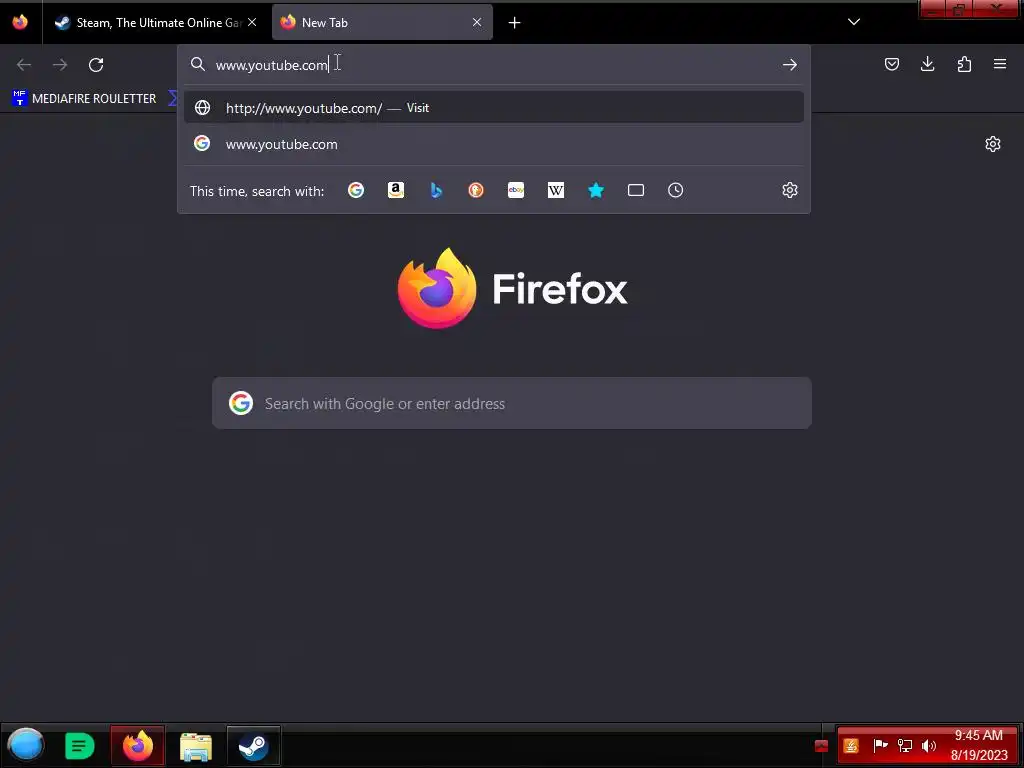
Task: Go forward one page
Action: [x=60, y=65]
